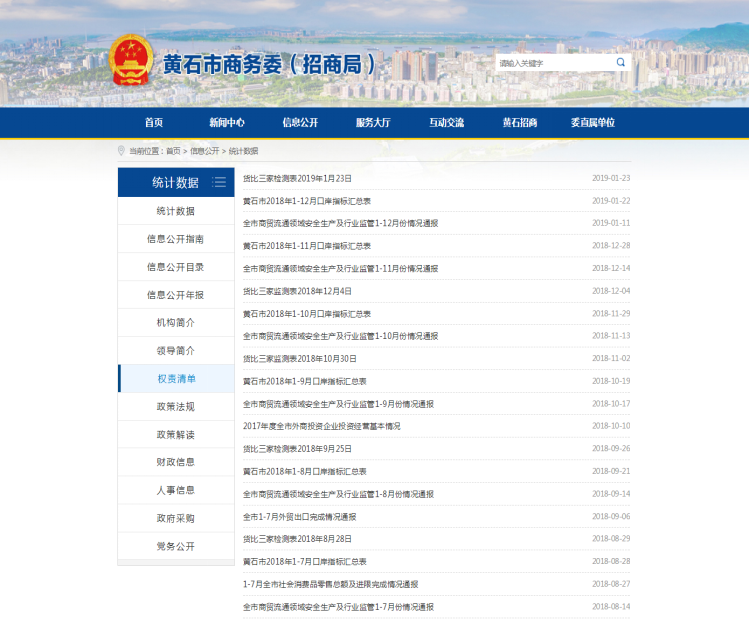Open 信息公开指南 in the sidebar

[x=175, y=239]
